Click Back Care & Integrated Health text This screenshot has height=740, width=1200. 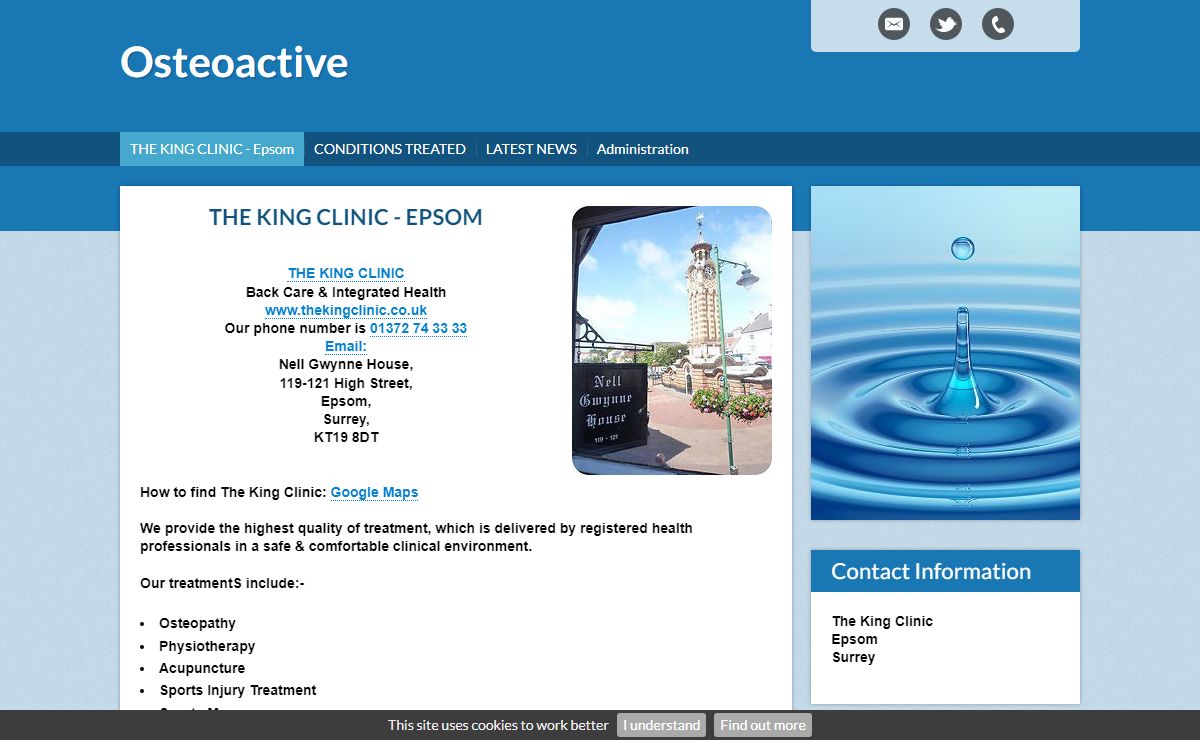(346, 292)
